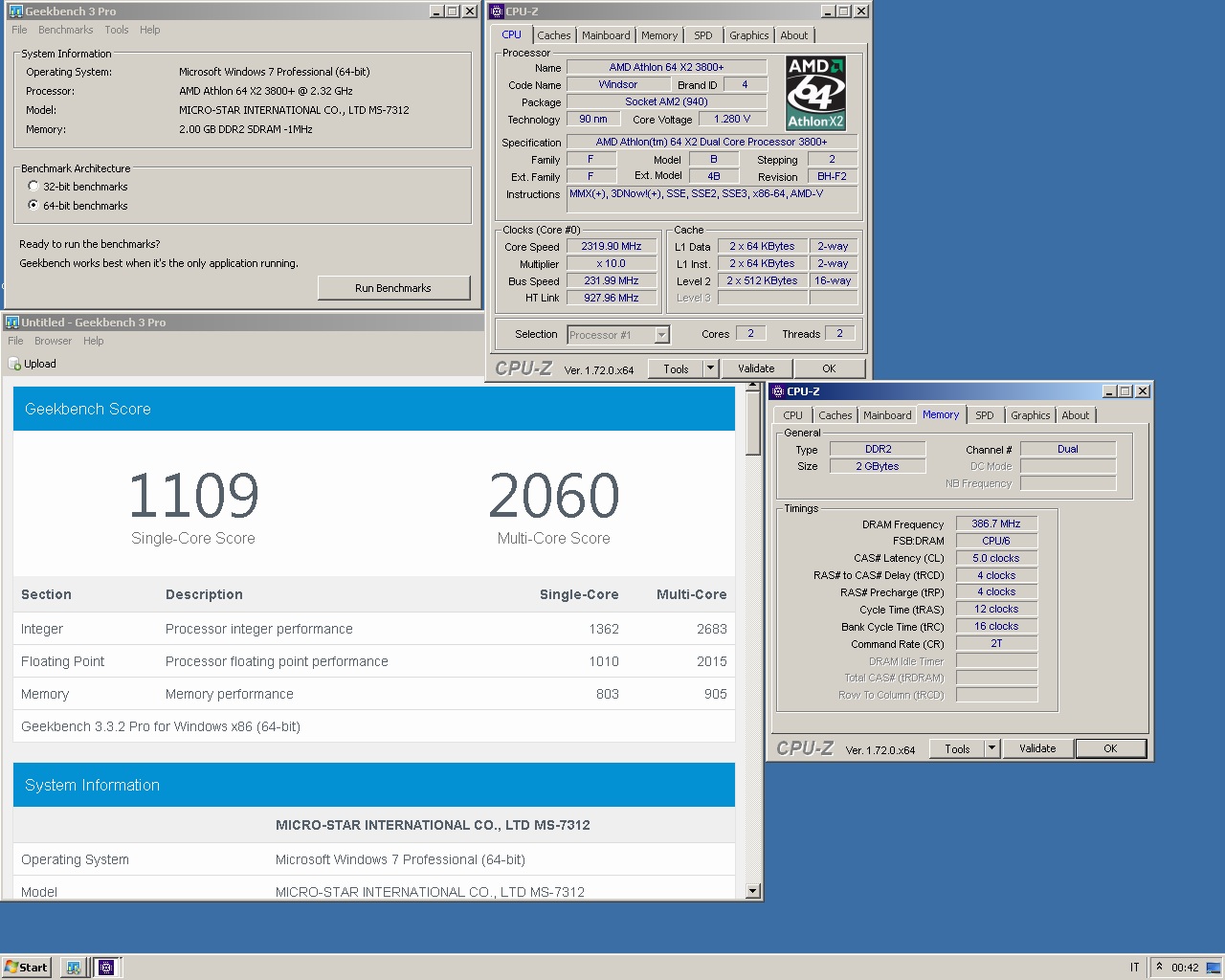The image size is (1225, 980).
Task: Open Help menu in Untitled results window
Action: 93,341
